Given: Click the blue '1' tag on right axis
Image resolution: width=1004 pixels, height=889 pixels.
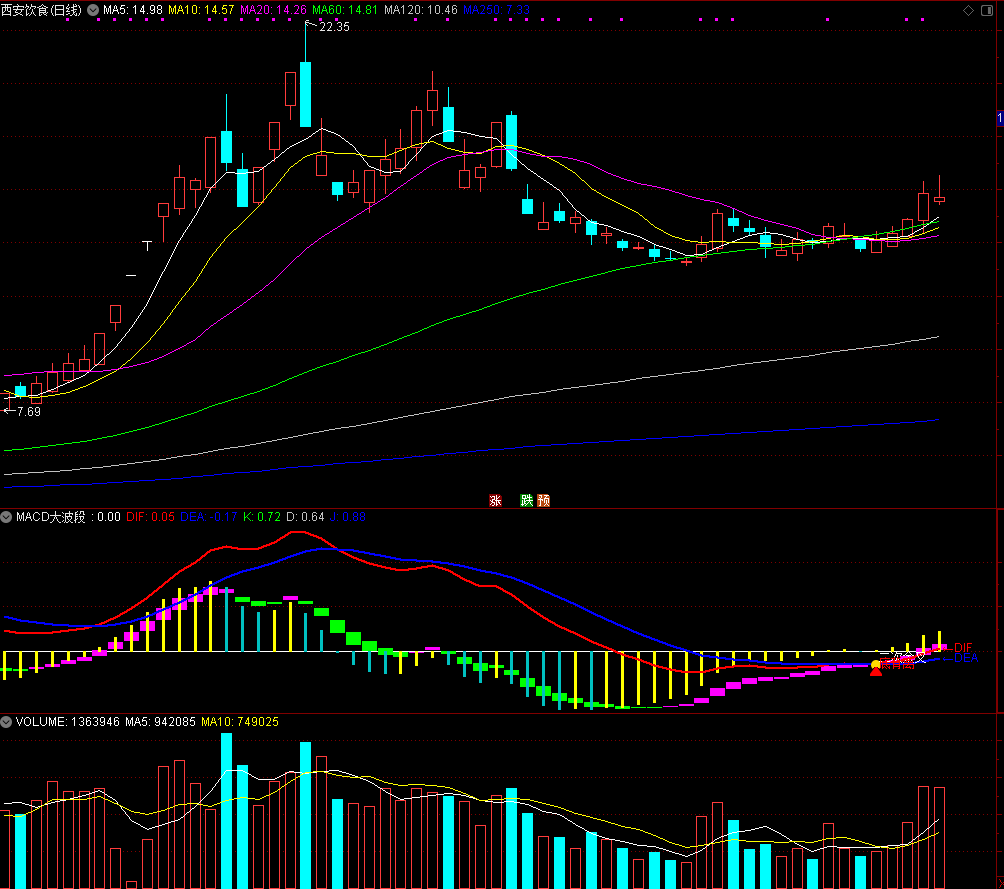Looking at the screenshot, I should tap(1000, 118).
